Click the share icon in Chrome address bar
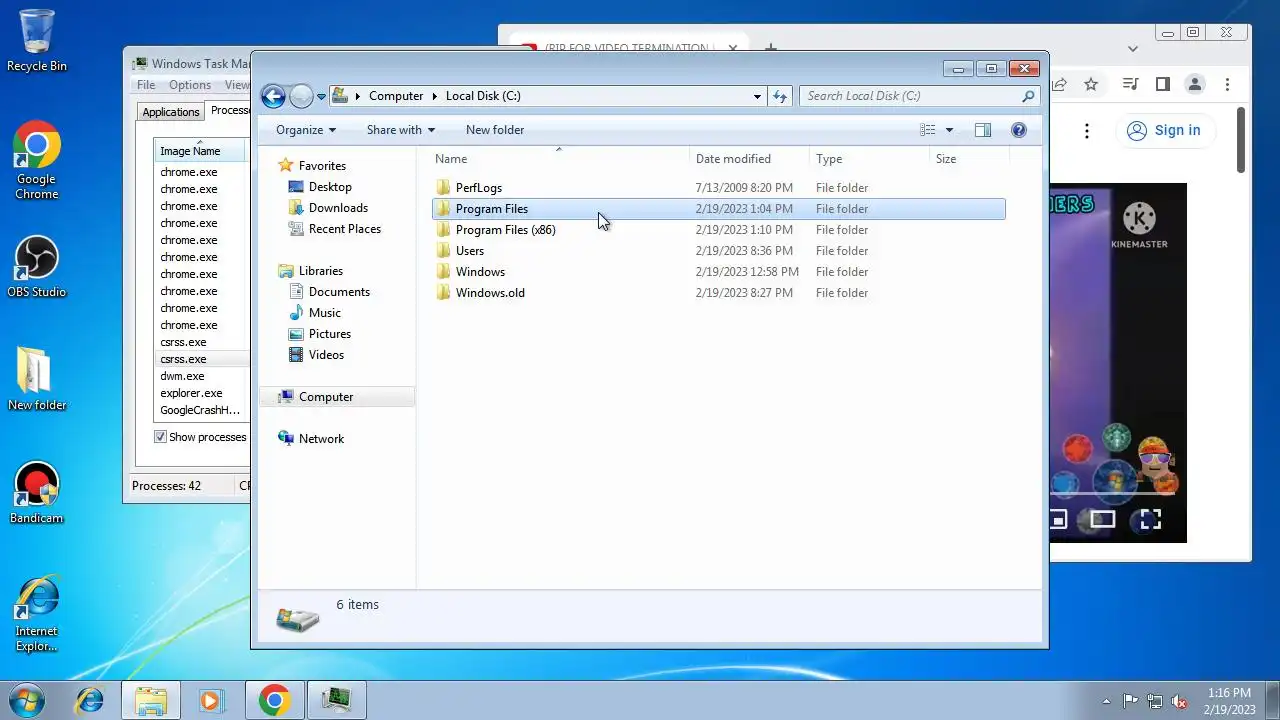 click(x=1060, y=85)
